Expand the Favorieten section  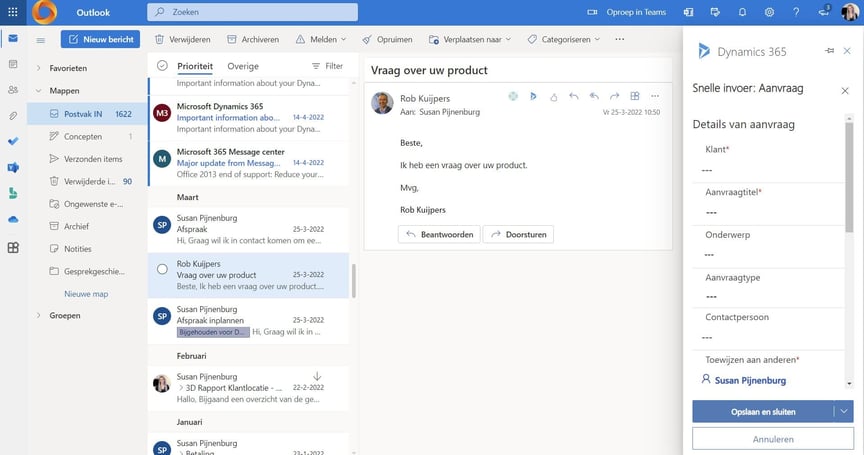[39, 68]
